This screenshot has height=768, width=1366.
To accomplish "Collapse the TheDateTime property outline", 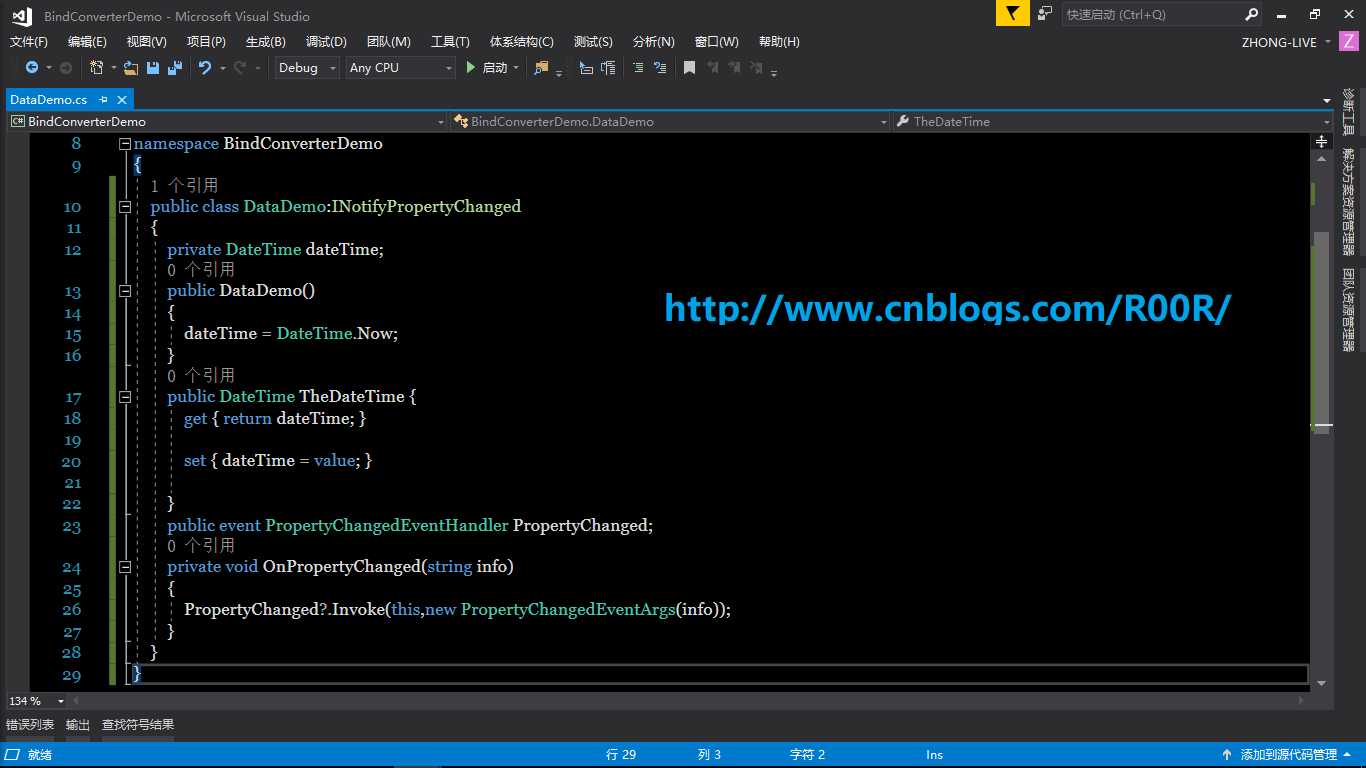I will click(125, 397).
